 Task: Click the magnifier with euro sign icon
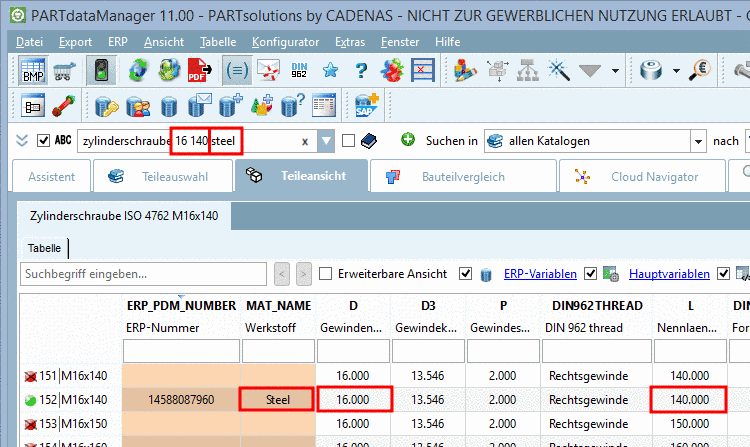(700, 71)
